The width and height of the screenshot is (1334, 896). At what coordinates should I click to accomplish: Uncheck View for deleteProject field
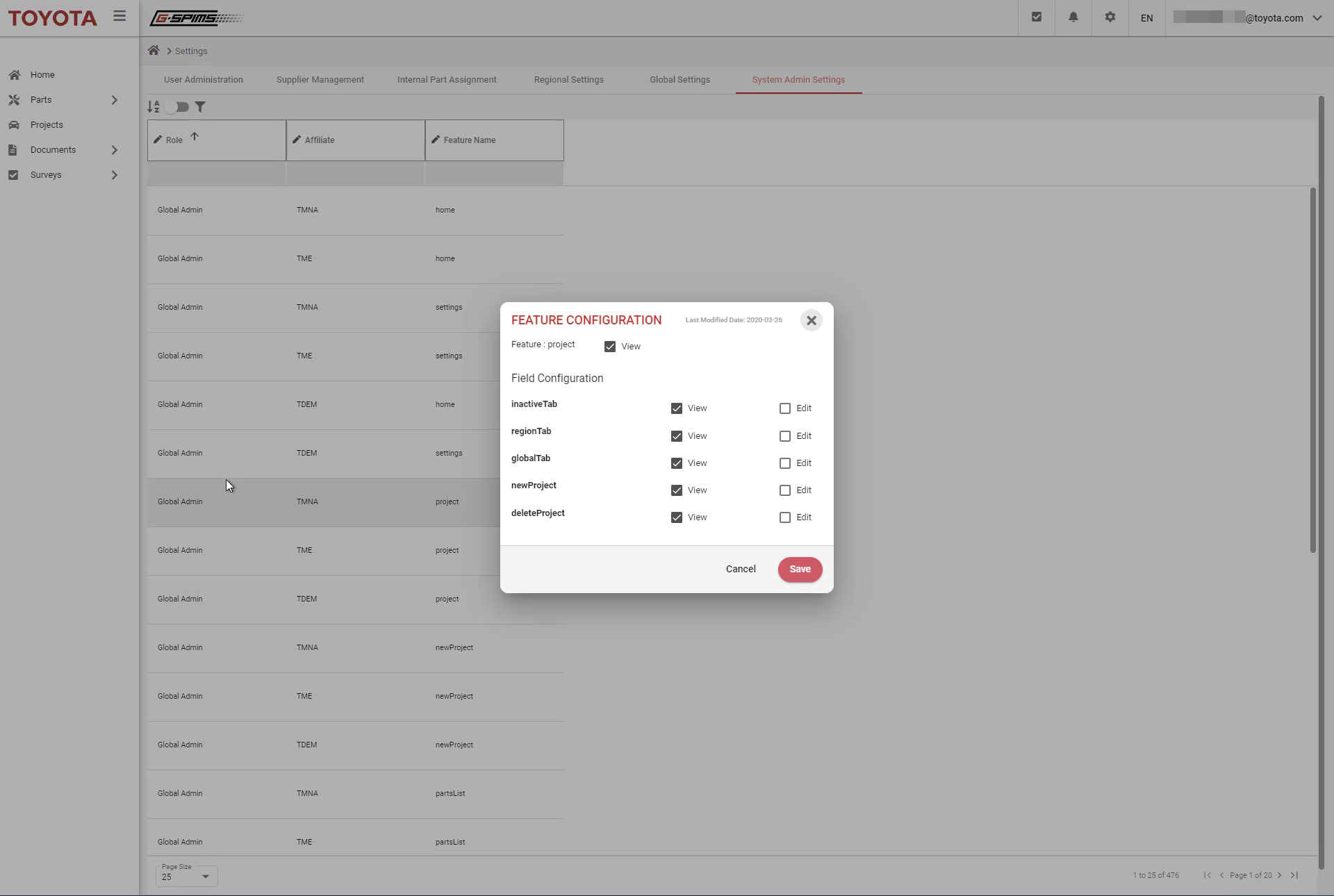[x=677, y=517]
